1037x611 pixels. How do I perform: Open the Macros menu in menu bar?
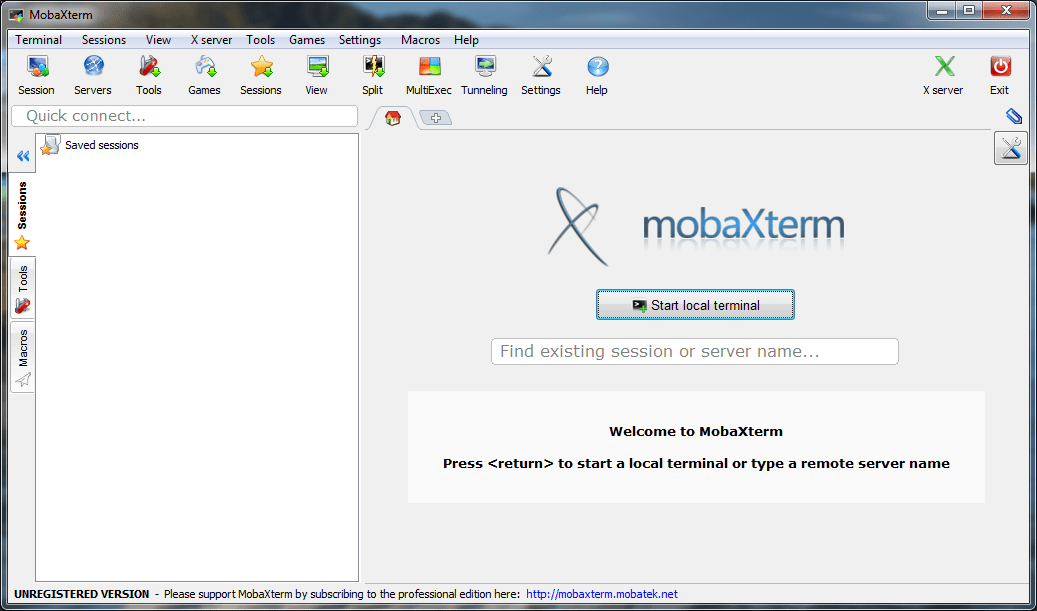[420, 40]
